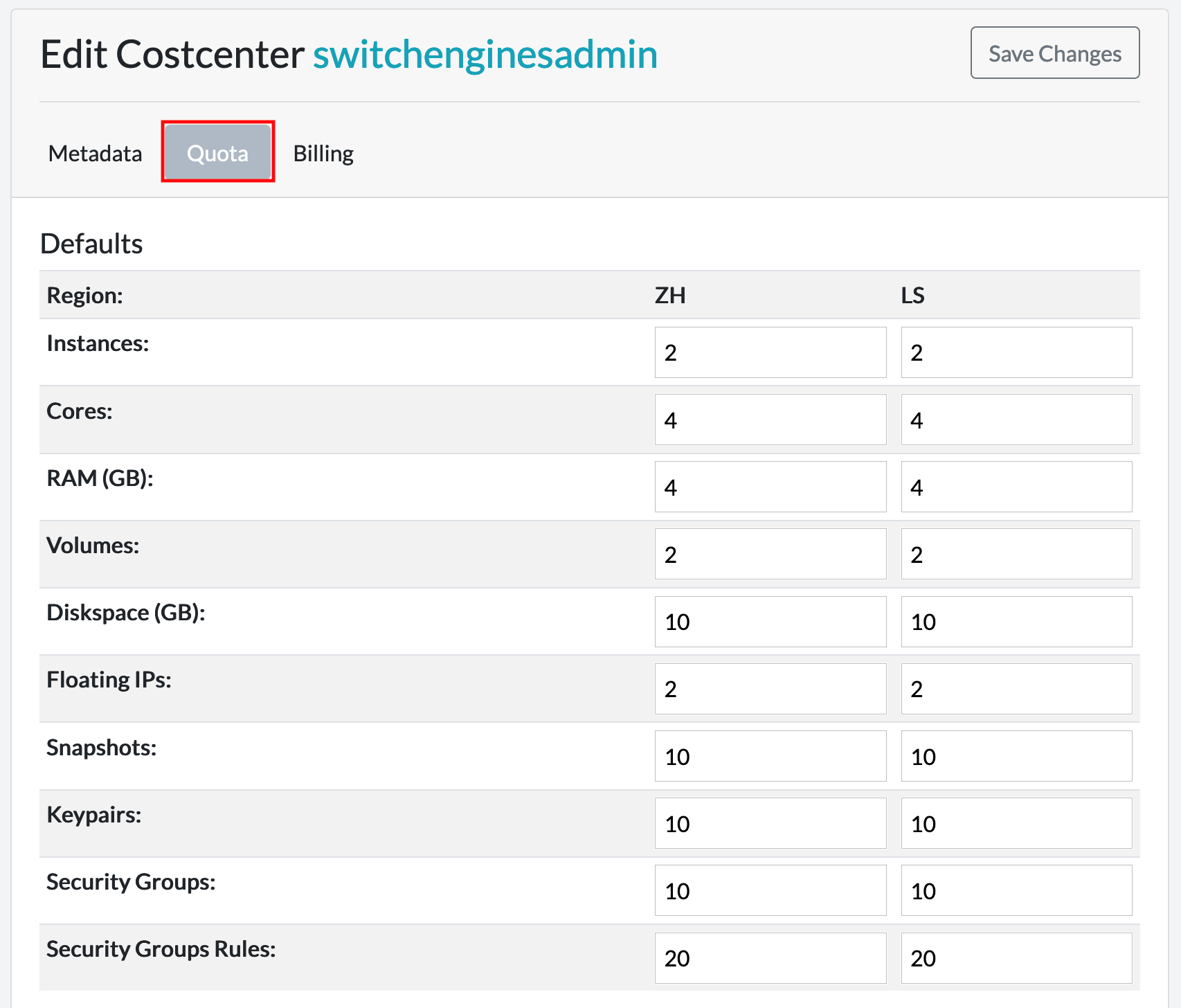Click the LS Keypairs input field

(x=1016, y=823)
